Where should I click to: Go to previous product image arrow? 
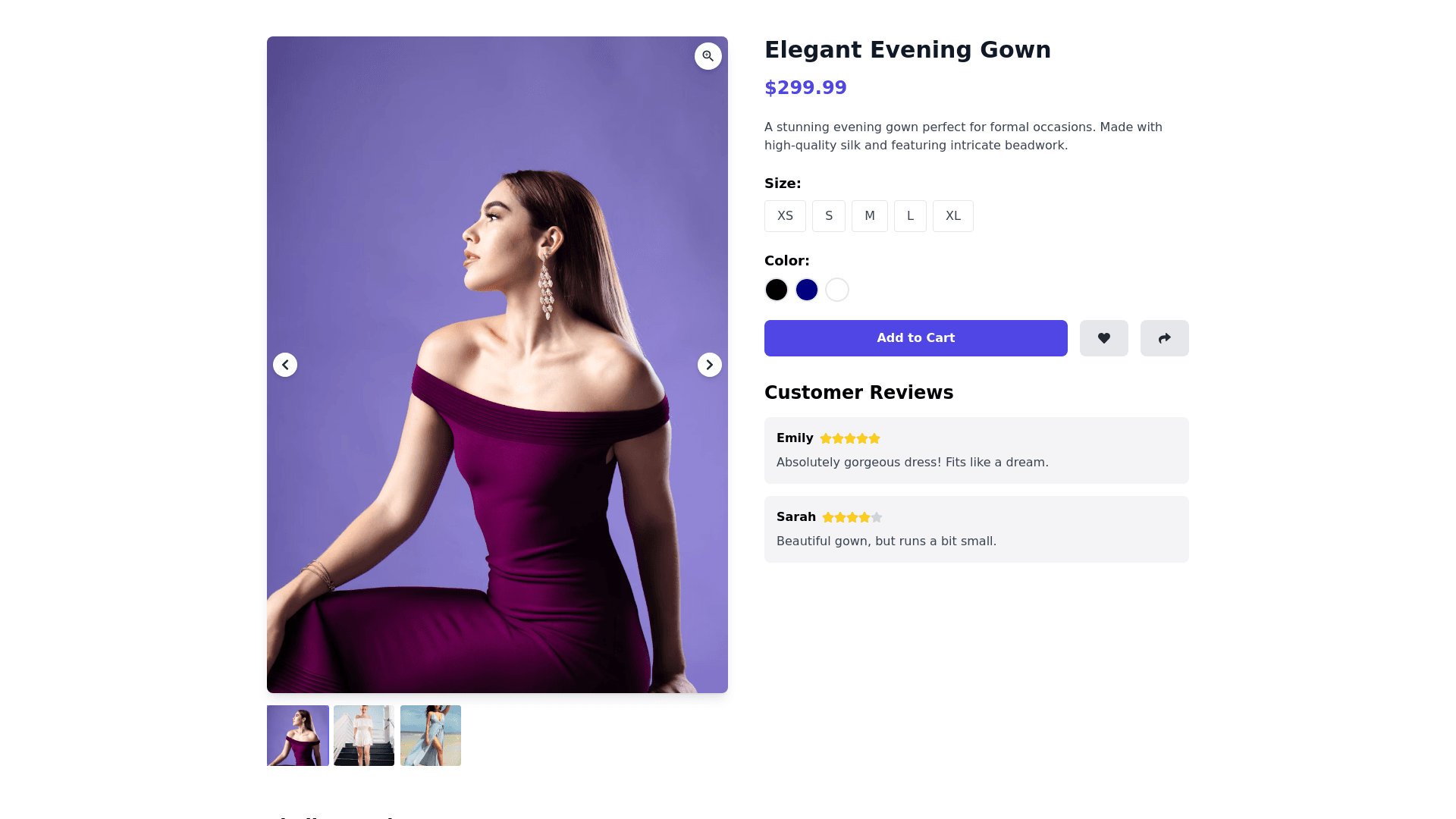point(285,365)
